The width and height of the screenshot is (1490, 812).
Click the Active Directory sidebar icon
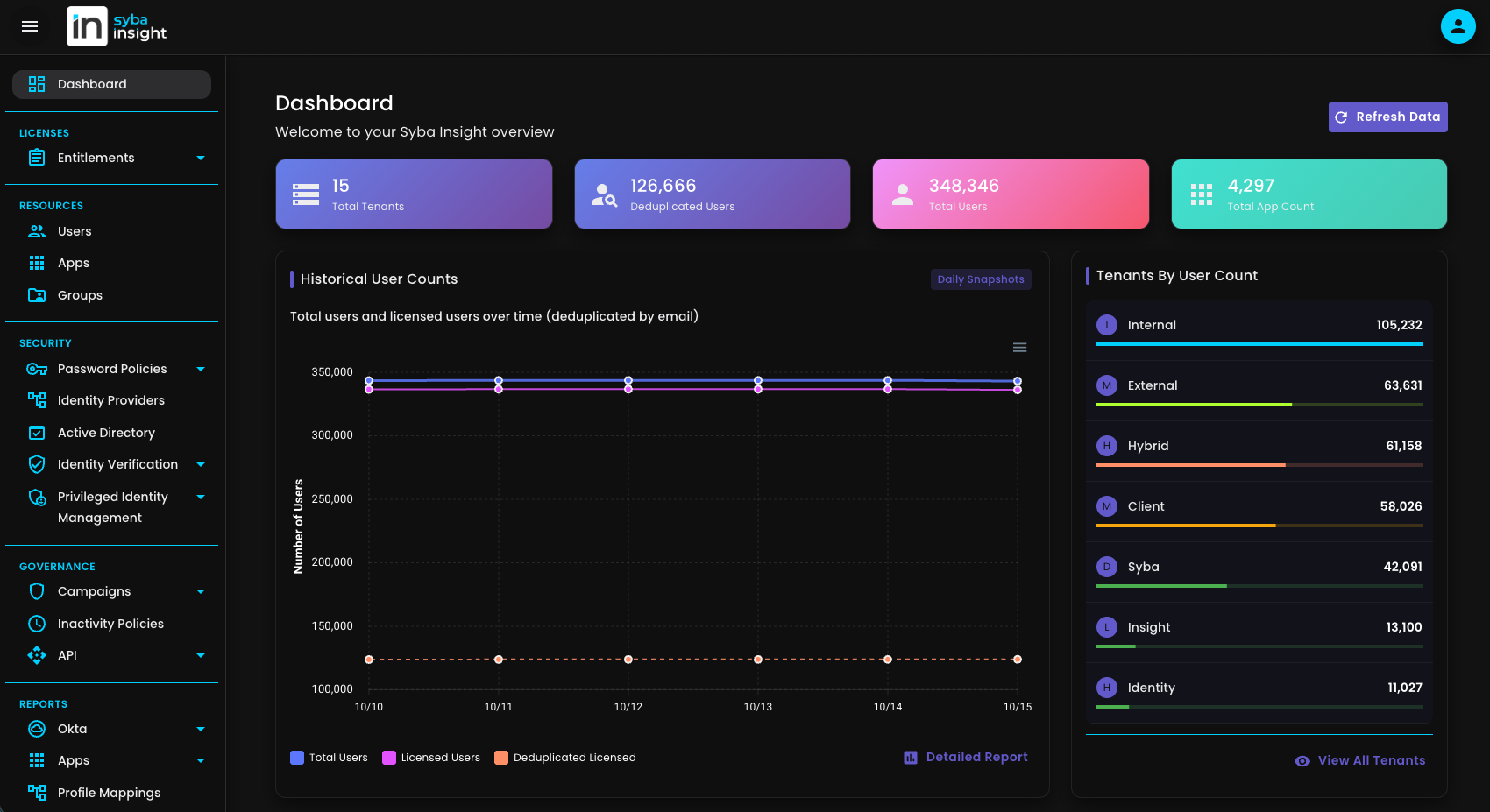[x=37, y=433]
